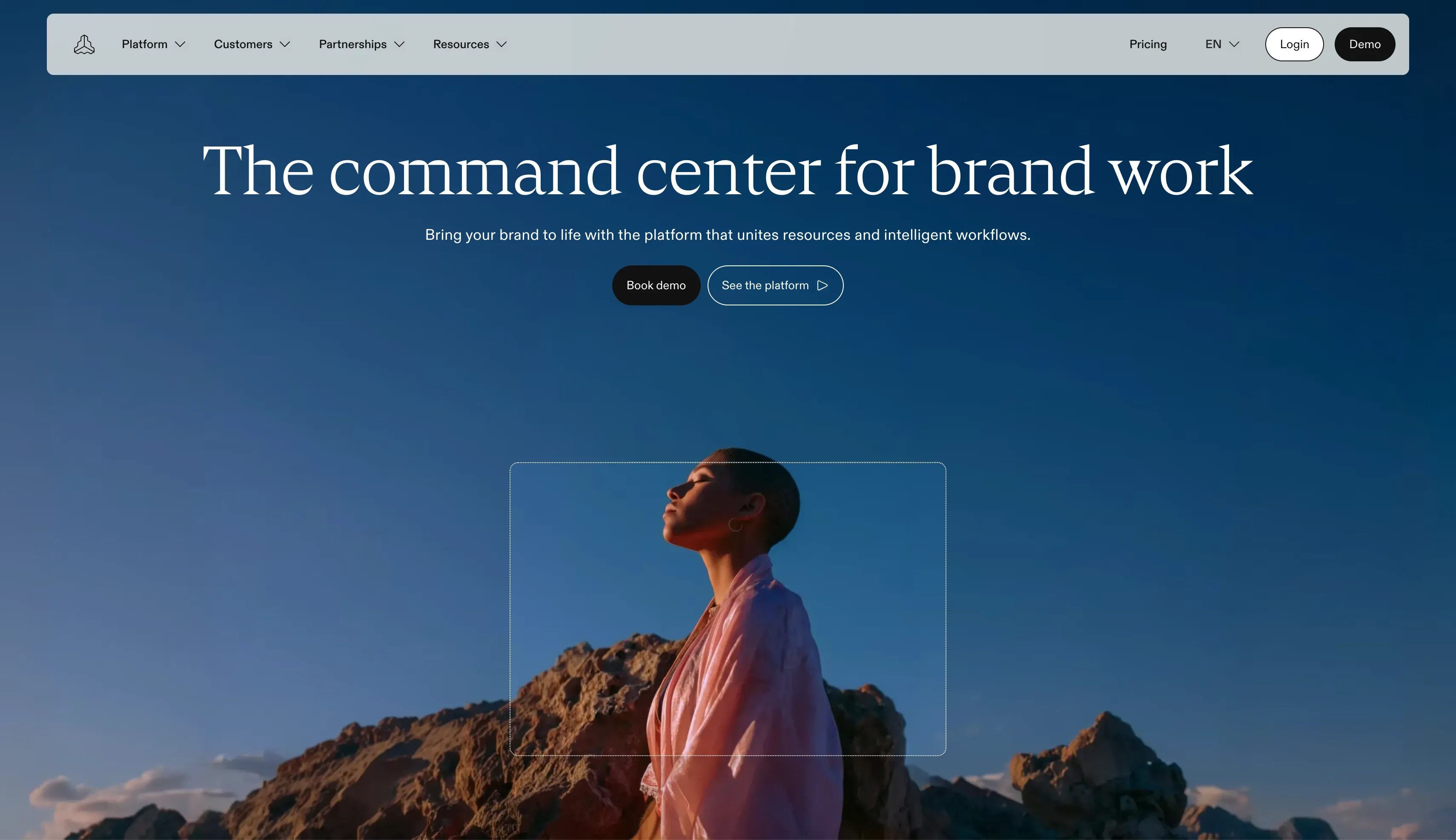Click the Book demo button
1456x840 pixels.
656,285
